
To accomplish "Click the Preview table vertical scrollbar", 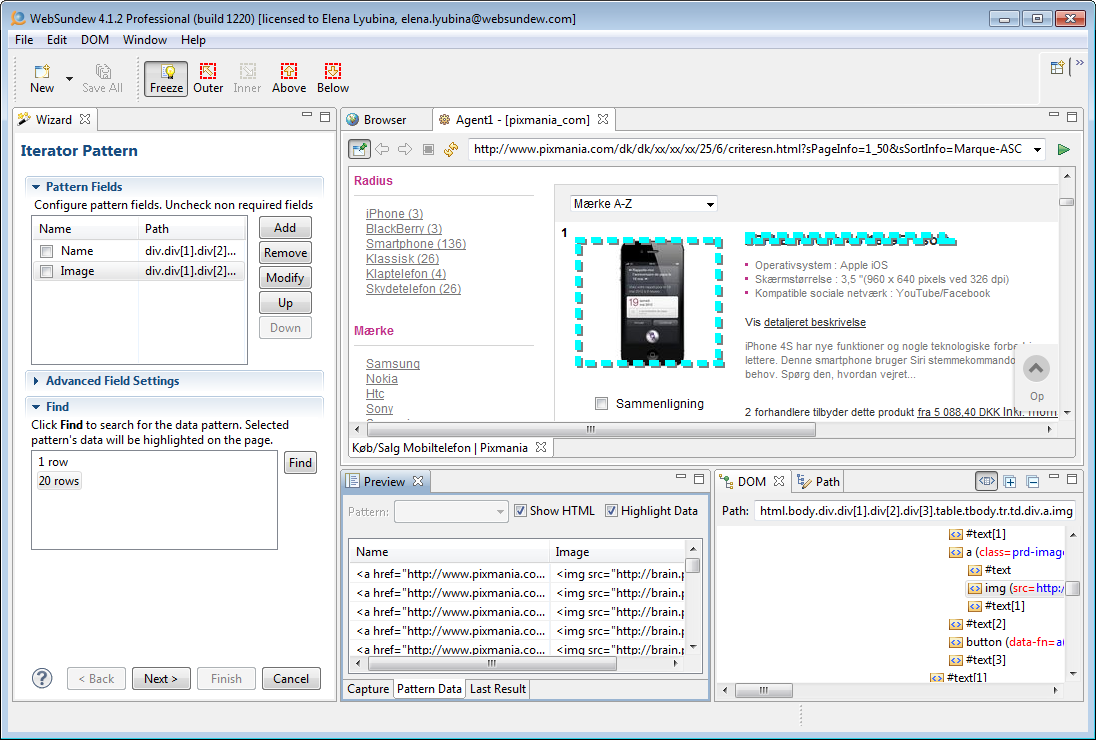I will pos(693,565).
